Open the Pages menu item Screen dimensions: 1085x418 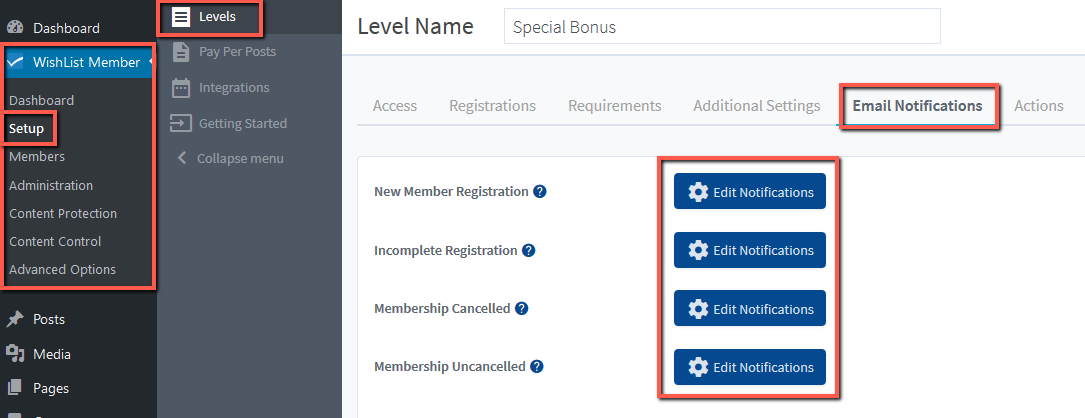click(51, 388)
